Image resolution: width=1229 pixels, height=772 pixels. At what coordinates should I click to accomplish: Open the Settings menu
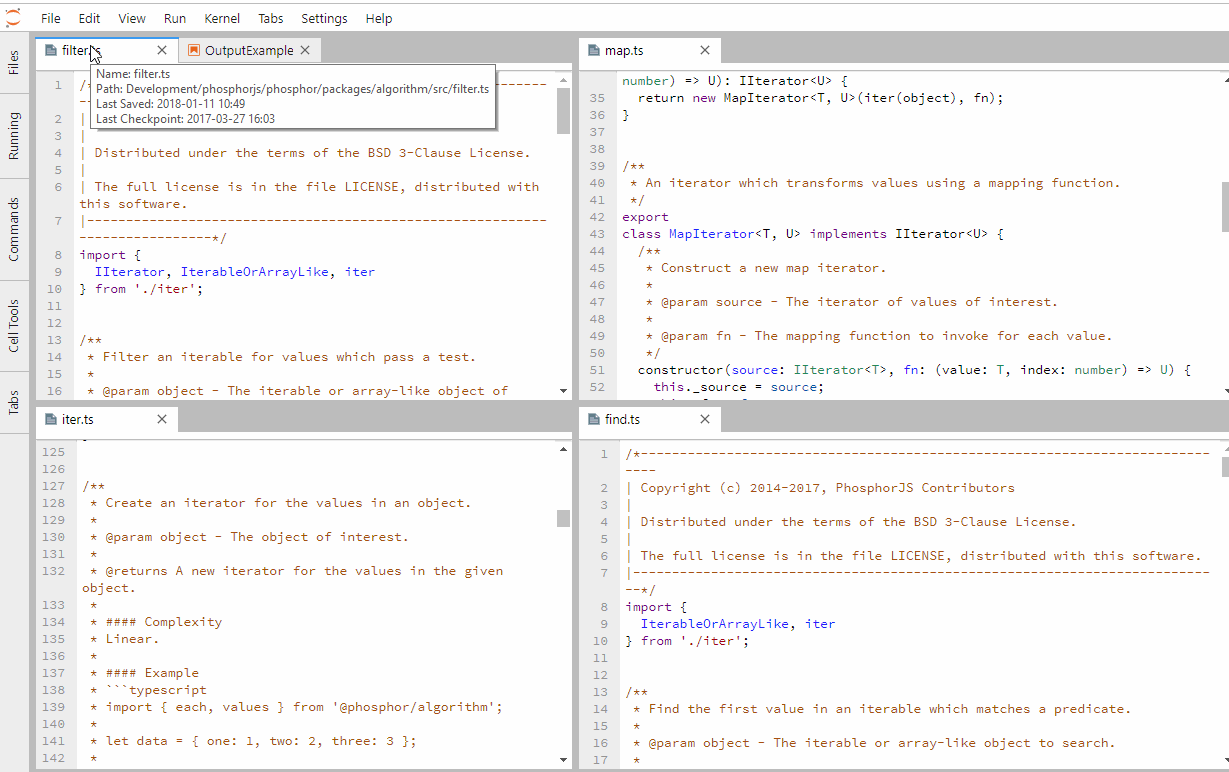point(324,18)
